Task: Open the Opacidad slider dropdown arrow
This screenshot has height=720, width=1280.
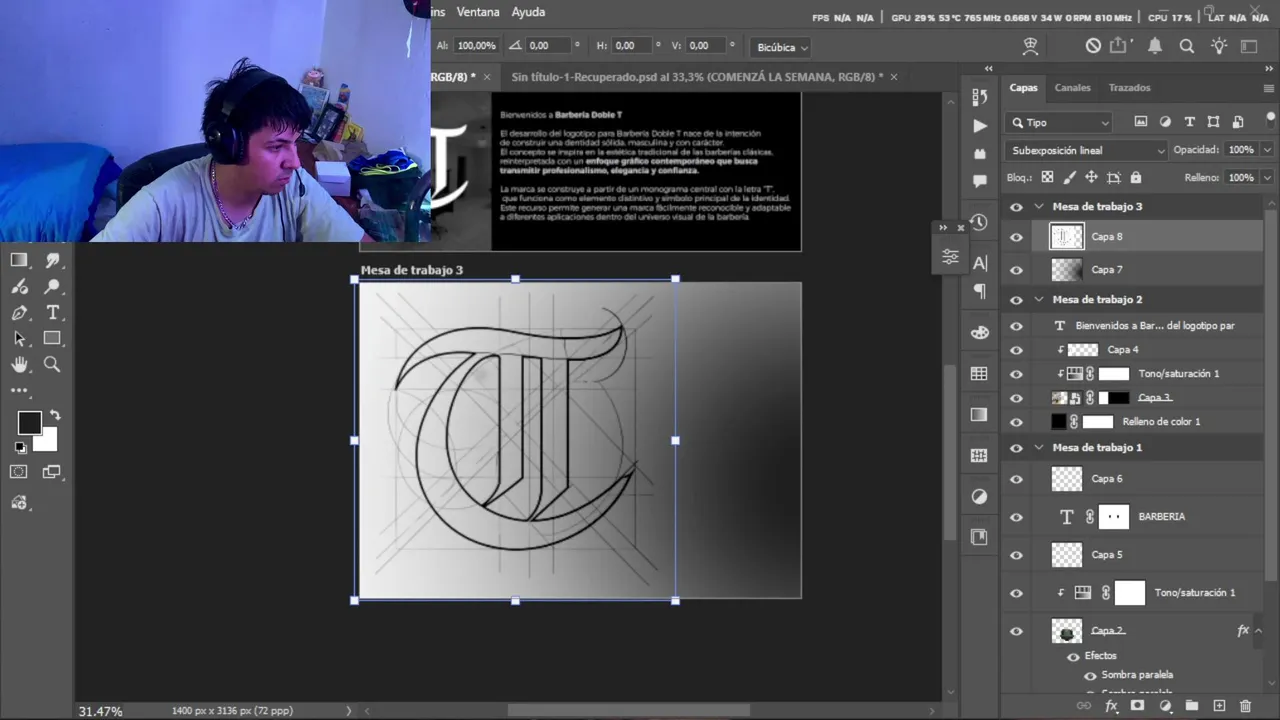Action: [1267, 150]
